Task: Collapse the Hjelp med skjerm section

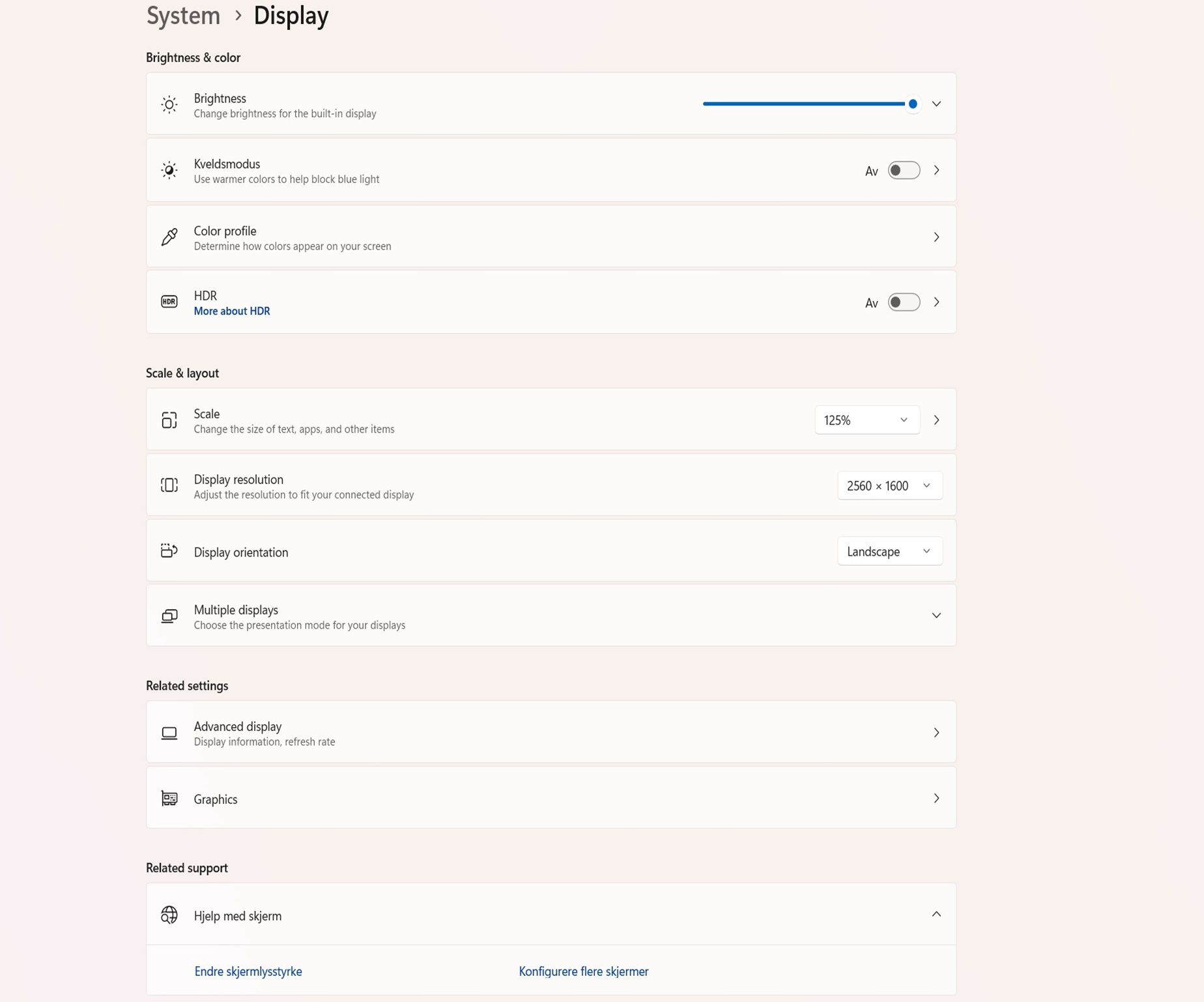Action: coord(936,915)
